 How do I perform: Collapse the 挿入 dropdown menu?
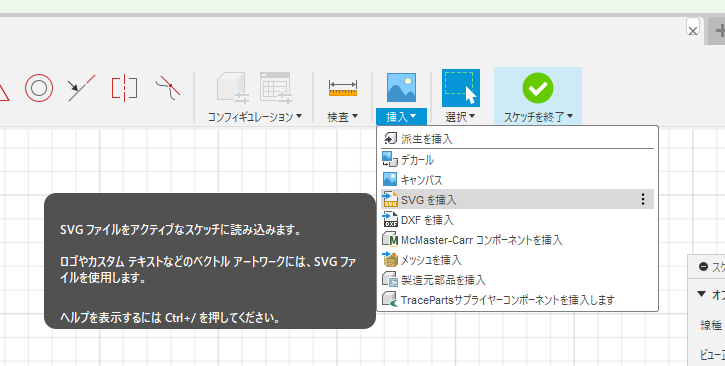click(401, 117)
